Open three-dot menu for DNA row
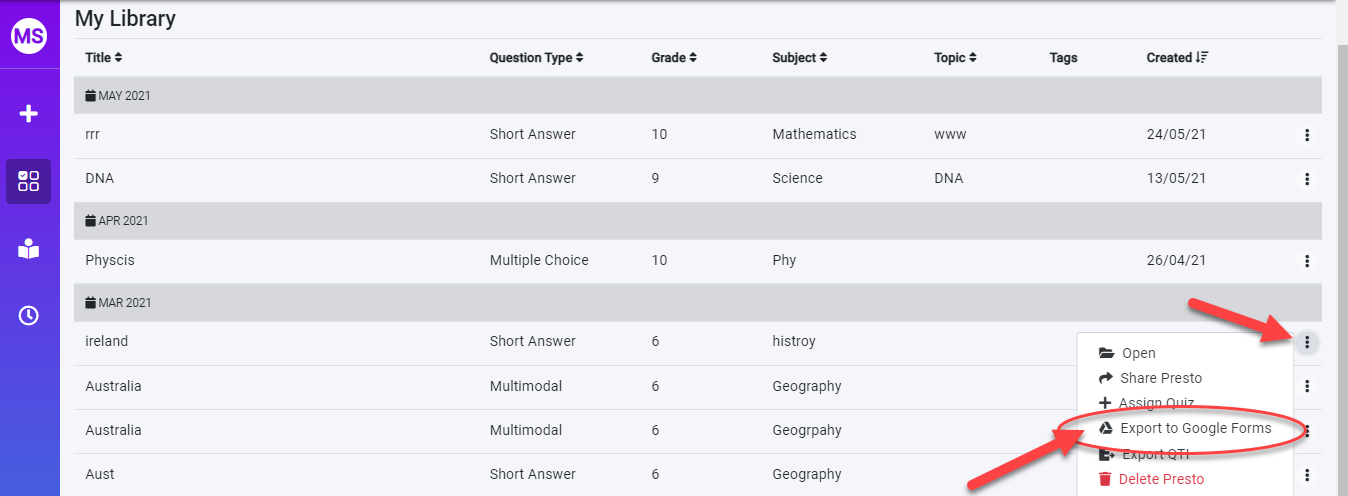The image size is (1348, 496). pyautogui.click(x=1306, y=179)
